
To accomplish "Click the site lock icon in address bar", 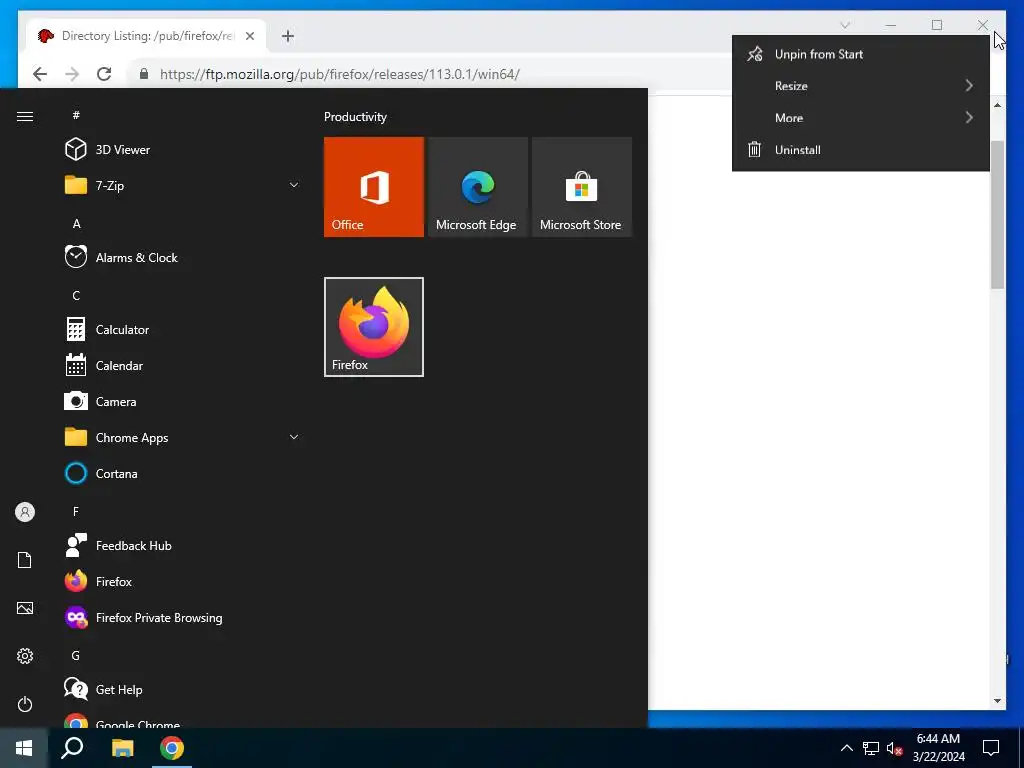I will (x=144, y=74).
